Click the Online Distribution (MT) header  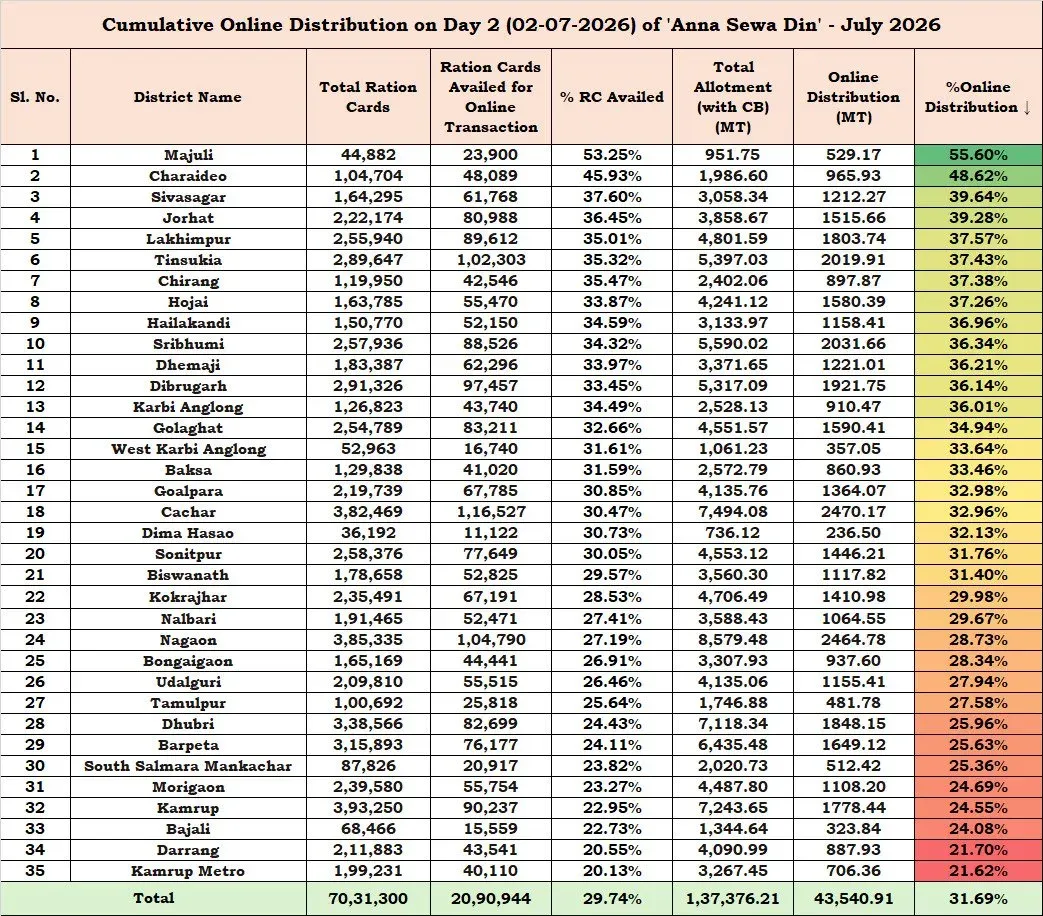point(853,97)
